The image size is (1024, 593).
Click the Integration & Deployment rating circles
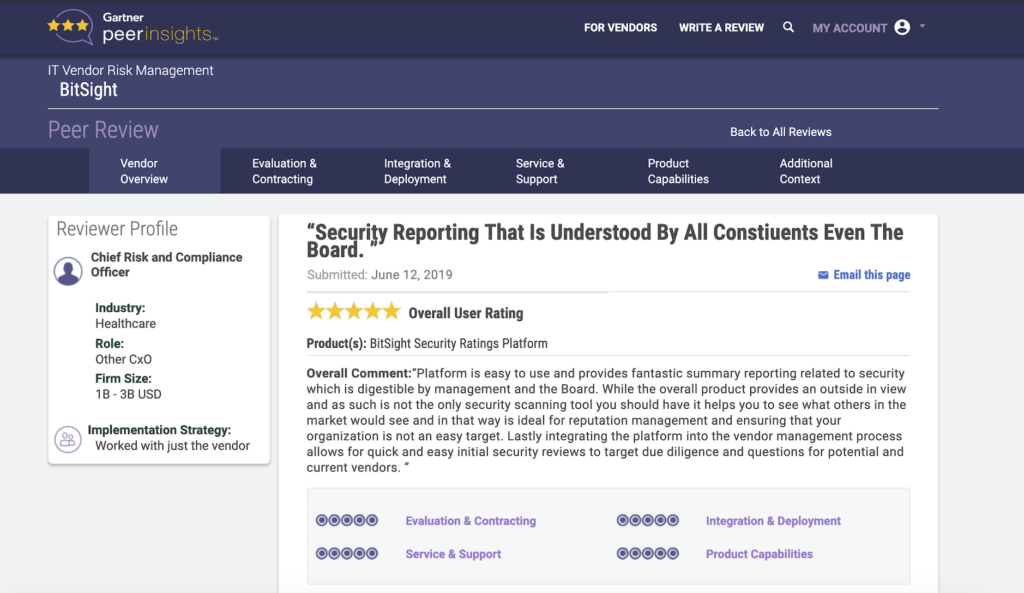point(648,521)
